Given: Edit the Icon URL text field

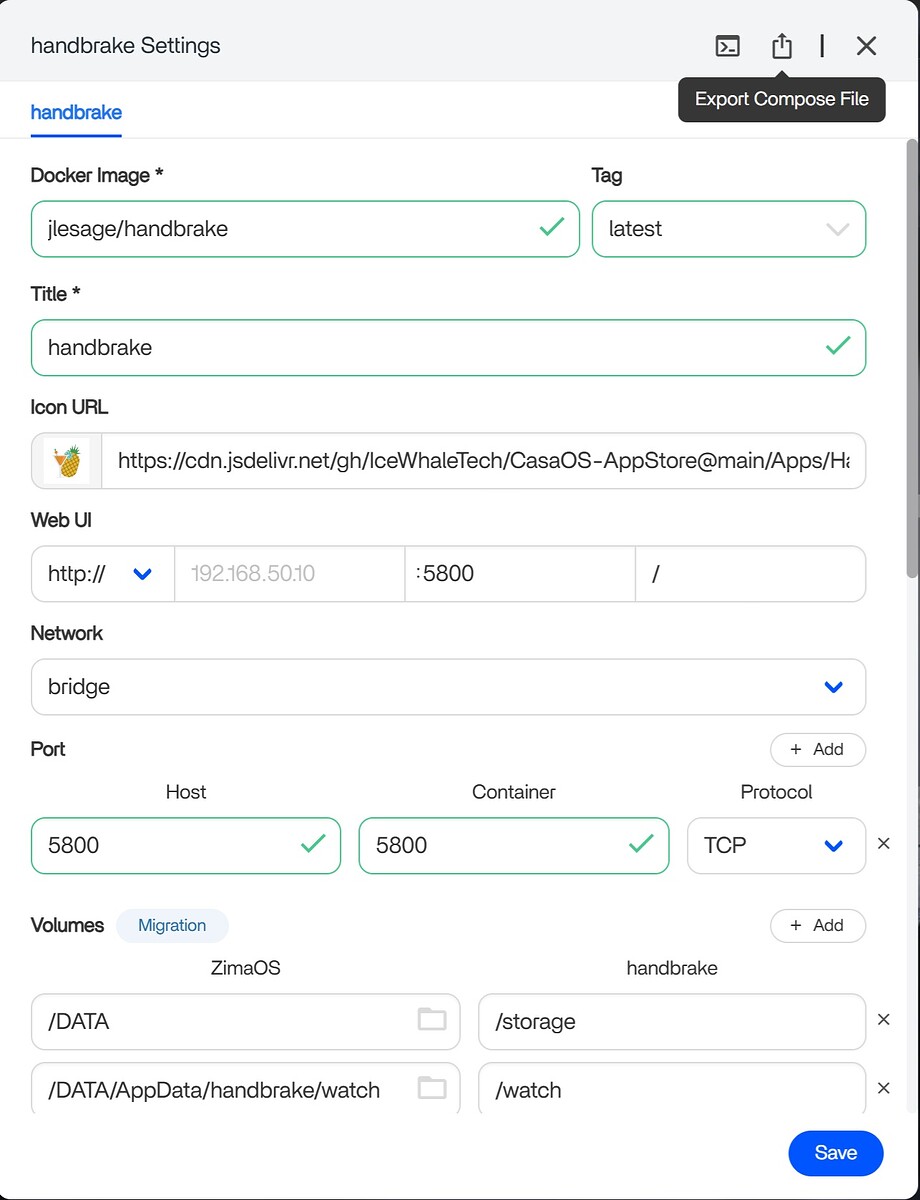Looking at the screenshot, I should [x=484, y=461].
